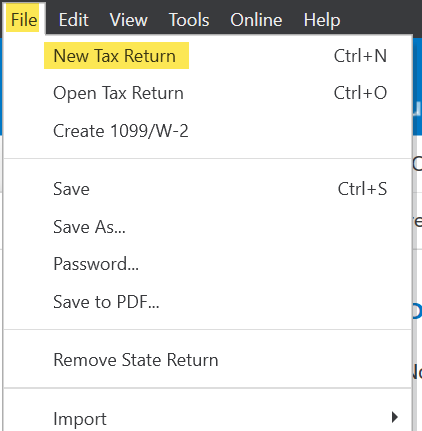Click the Ctrl+O shortcut label
422x431 pixels.
click(x=360, y=93)
